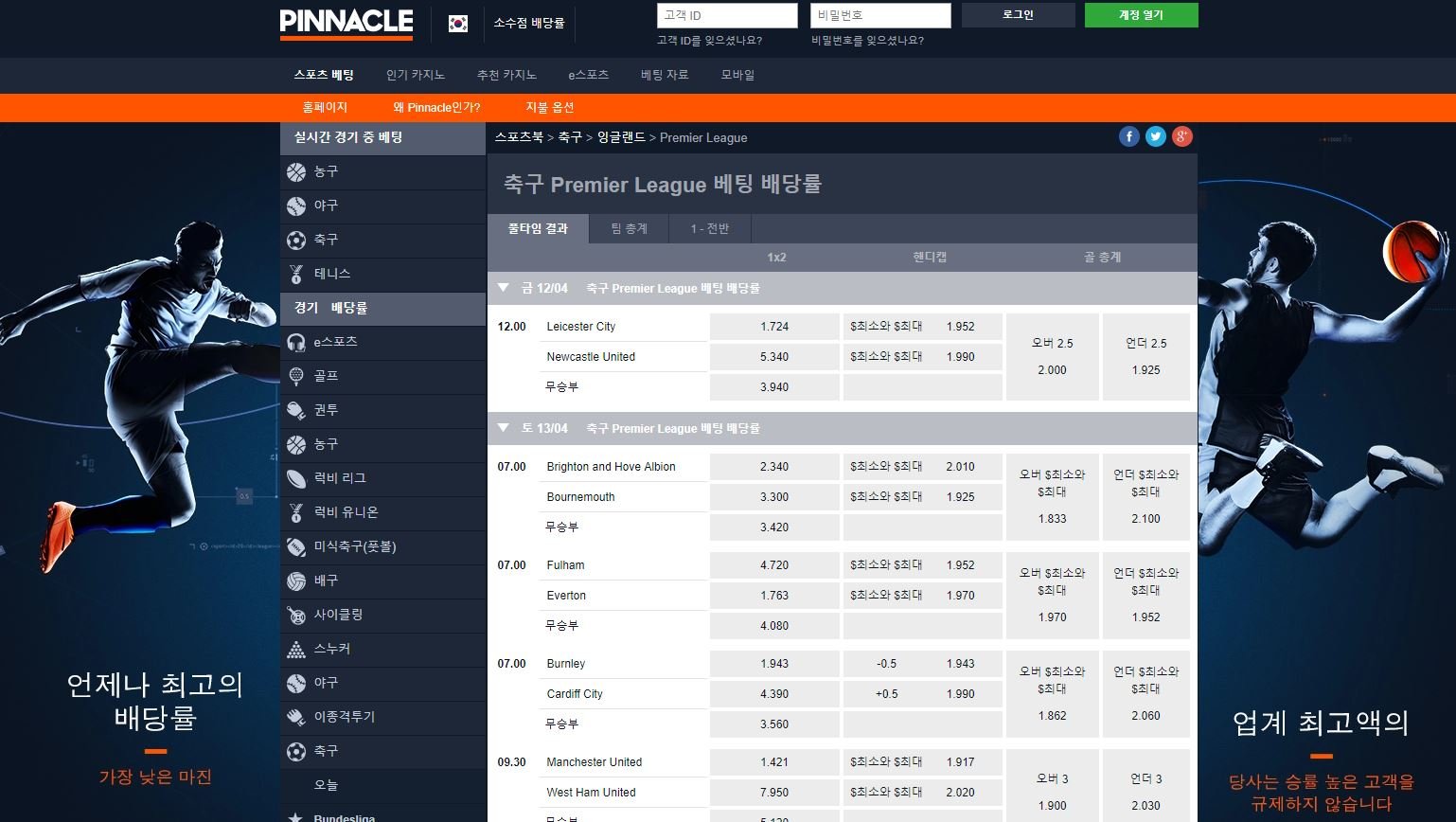1456x822 pixels.
Task: Click 비밀번호를 잊으셨나요 link
Action: point(867,41)
